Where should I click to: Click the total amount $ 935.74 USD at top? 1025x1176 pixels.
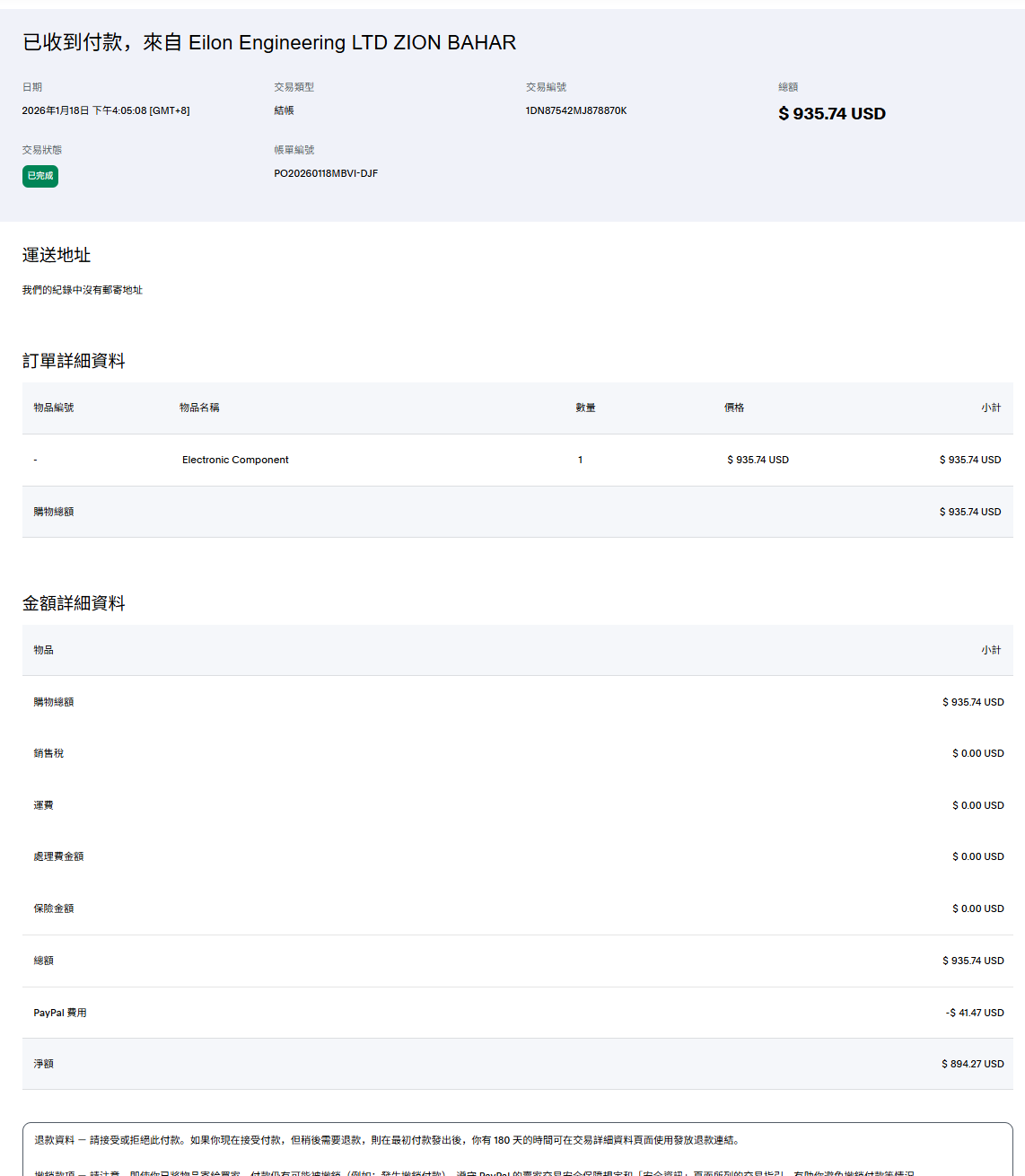point(831,114)
